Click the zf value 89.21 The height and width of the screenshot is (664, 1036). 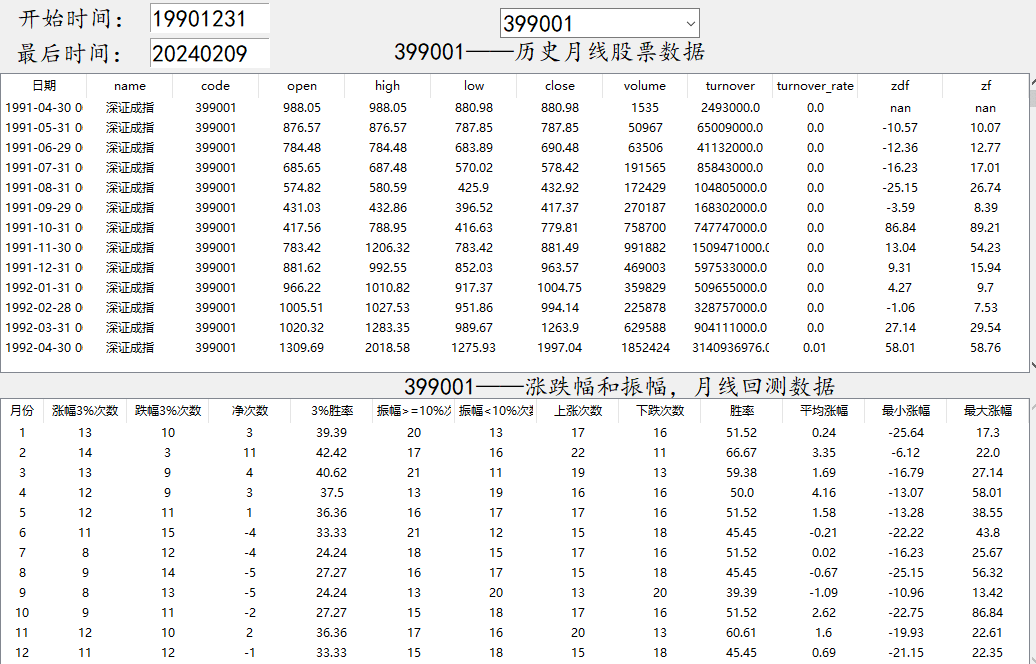[x=985, y=227]
